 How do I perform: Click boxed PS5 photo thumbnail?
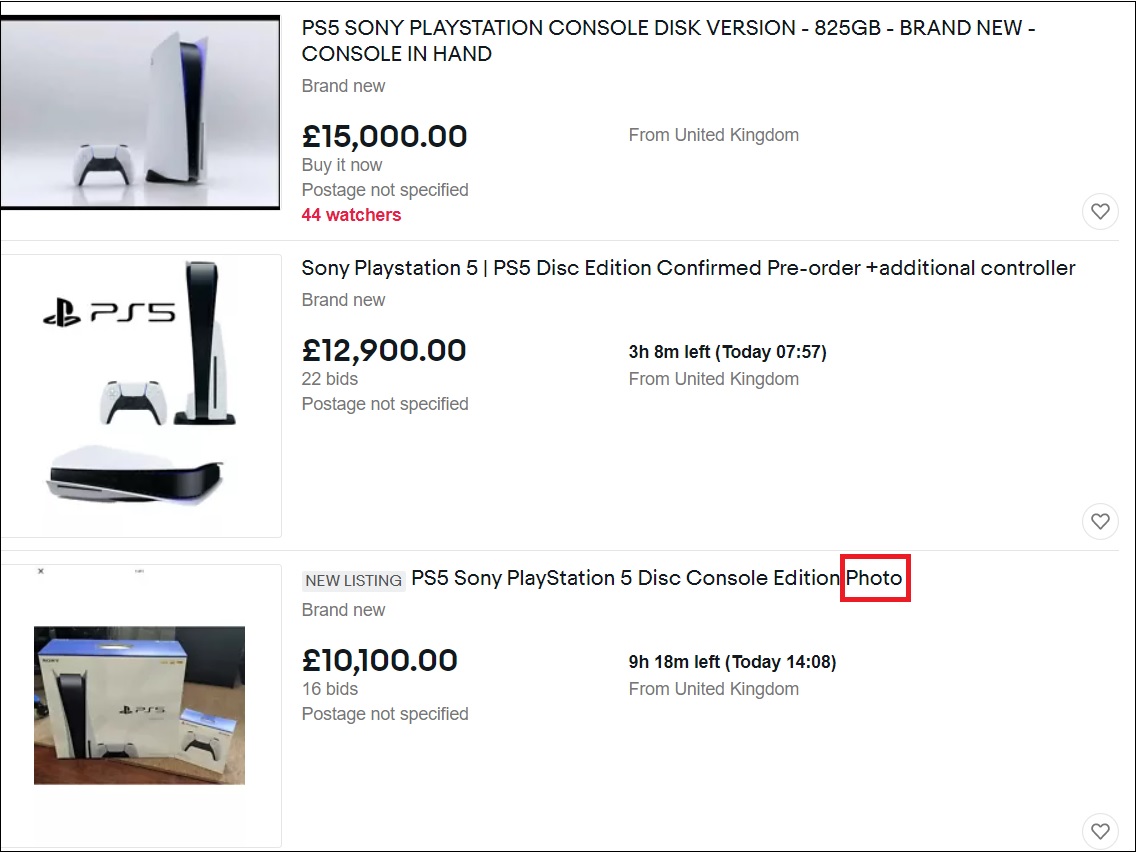139,705
